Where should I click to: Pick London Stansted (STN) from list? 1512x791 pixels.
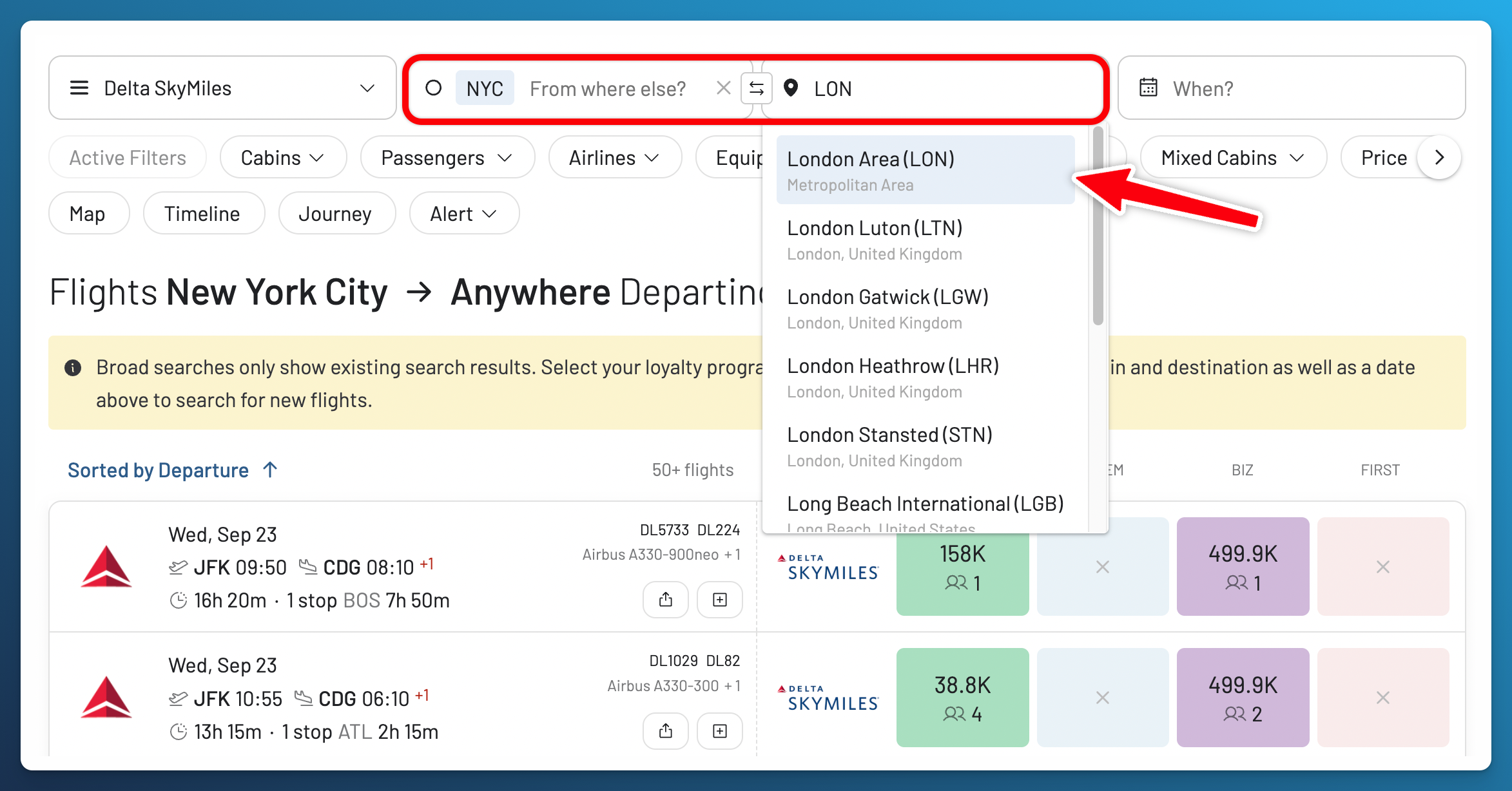pyautogui.click(x=926, y=446)
